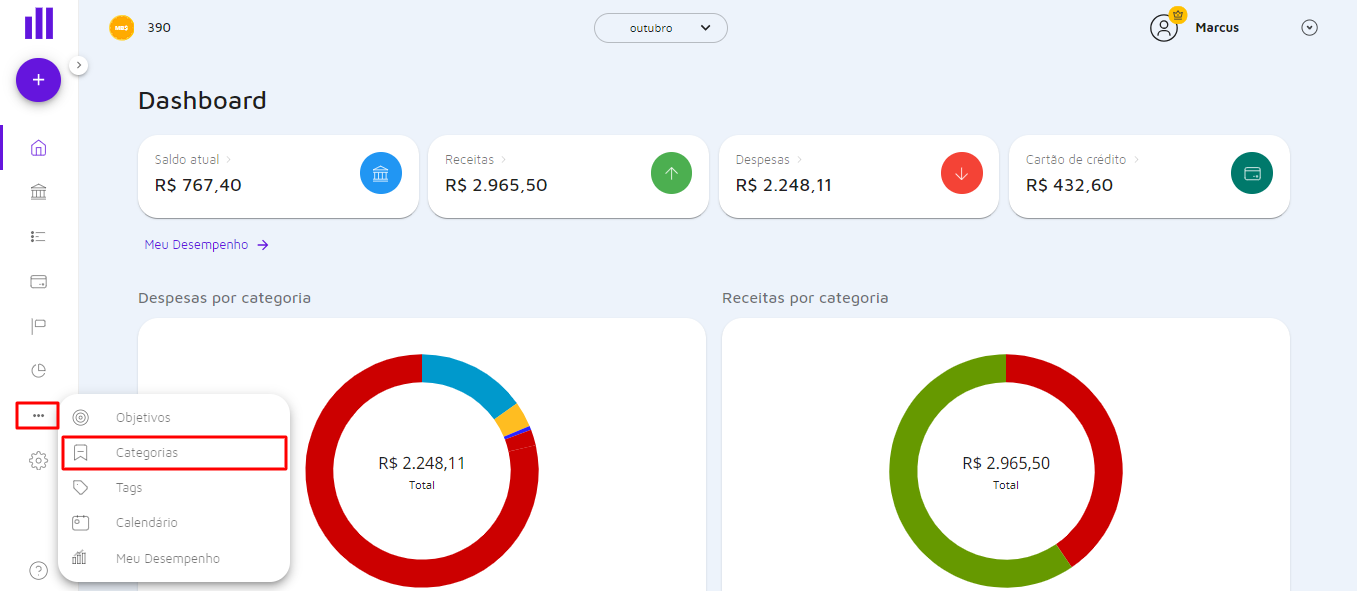This screenshot has width=1357, height=591.
Task: Open the settings gear icon
Action: pyautogui.click(x=38, y=461)
